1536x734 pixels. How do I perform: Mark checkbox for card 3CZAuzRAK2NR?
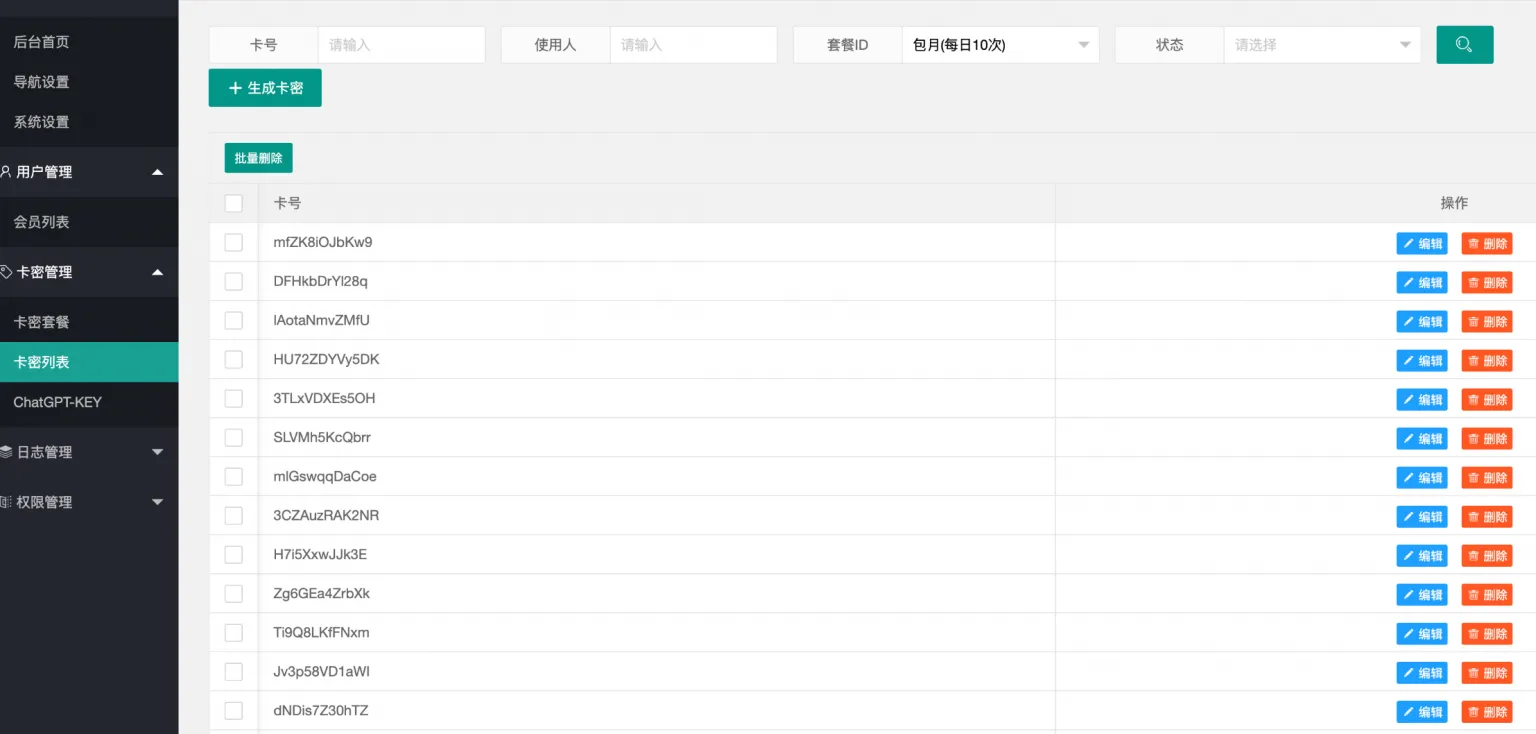click(234, 515)
